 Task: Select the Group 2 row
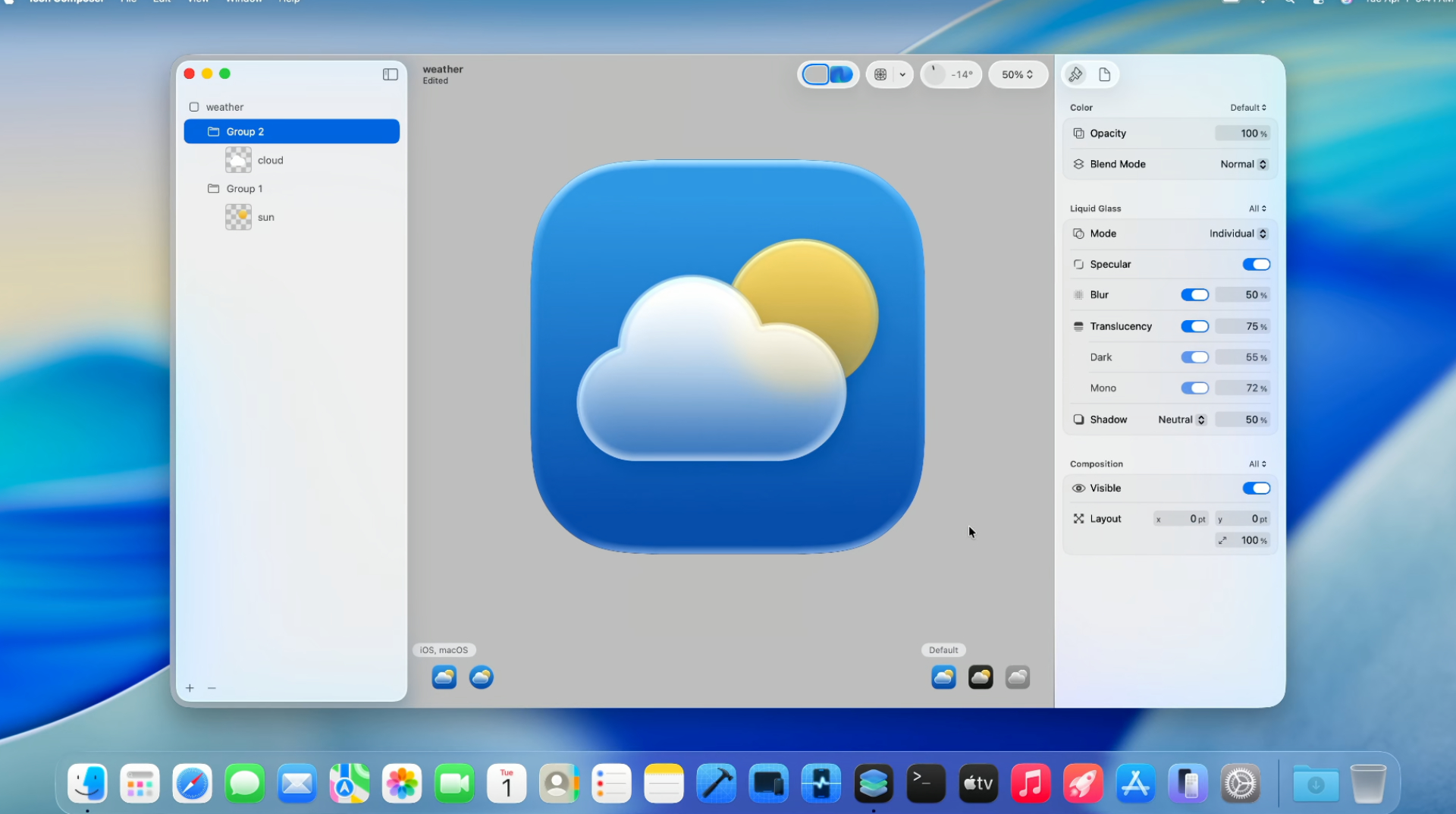[x=291, y=131]
